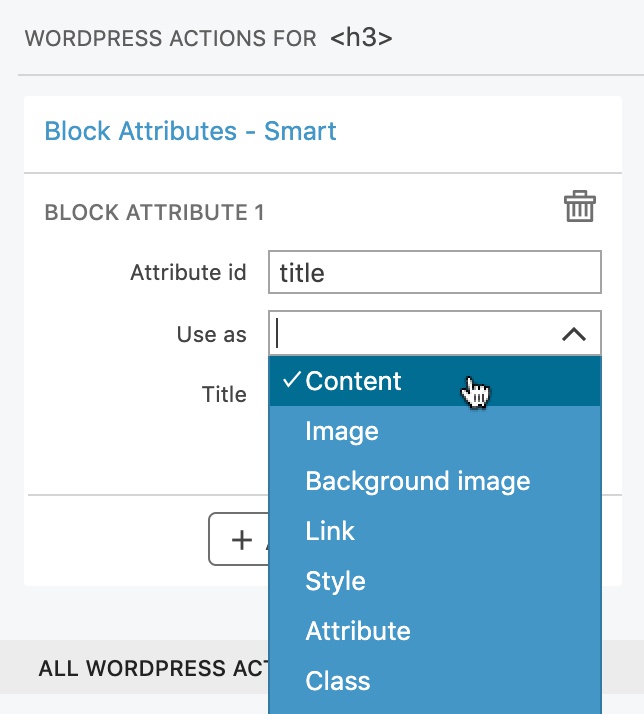Click the Block Attribute 1 heading

click(x=154, y=213)
